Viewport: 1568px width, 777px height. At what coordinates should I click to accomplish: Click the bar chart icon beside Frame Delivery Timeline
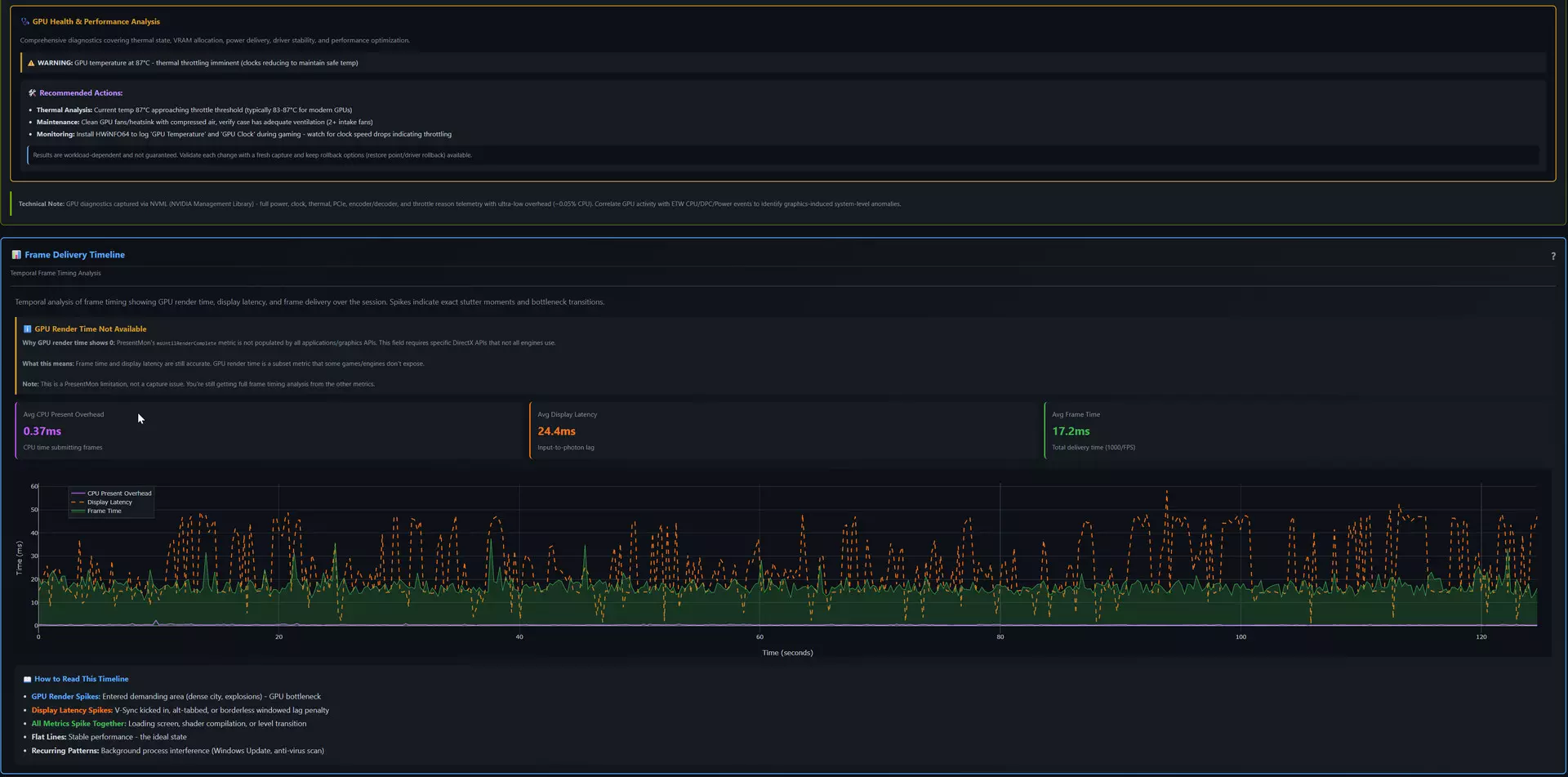[x=16, y=255]
